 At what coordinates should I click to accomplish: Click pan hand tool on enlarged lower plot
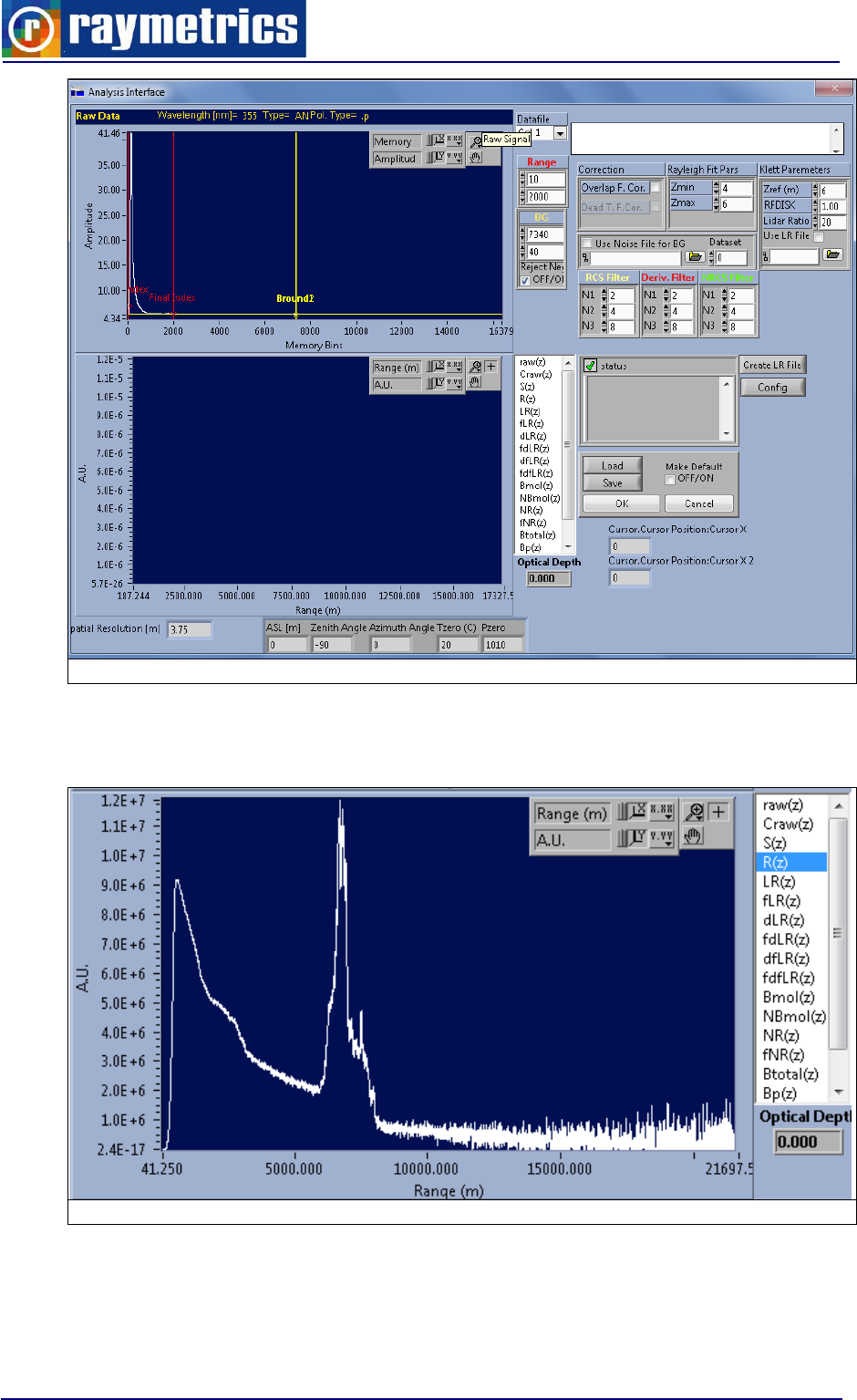coord(694,836)
